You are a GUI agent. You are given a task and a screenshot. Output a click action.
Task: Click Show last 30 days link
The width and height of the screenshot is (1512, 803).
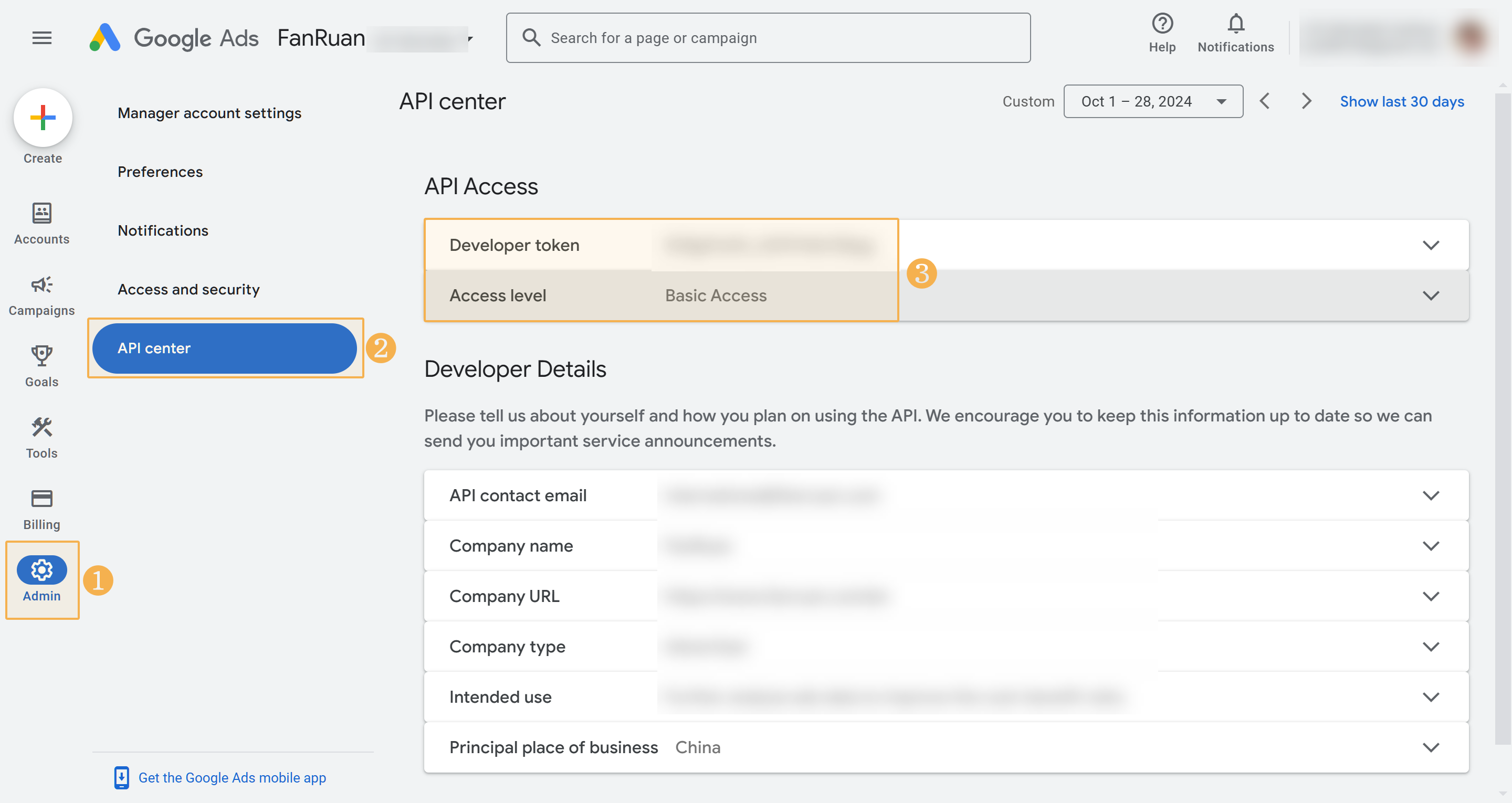pyautogui.click(x=1402, y=101)
